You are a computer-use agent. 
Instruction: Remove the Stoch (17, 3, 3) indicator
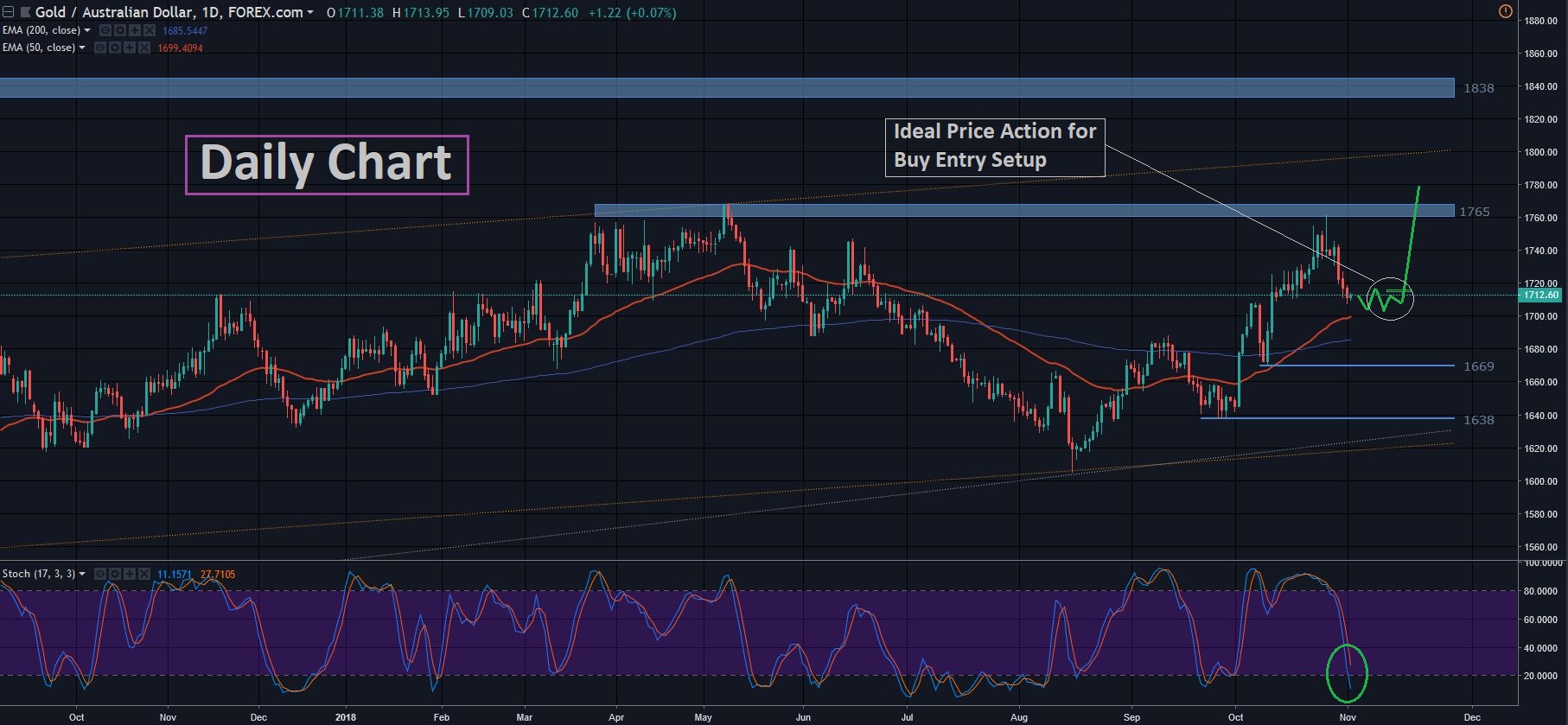(x=143, y=574)
